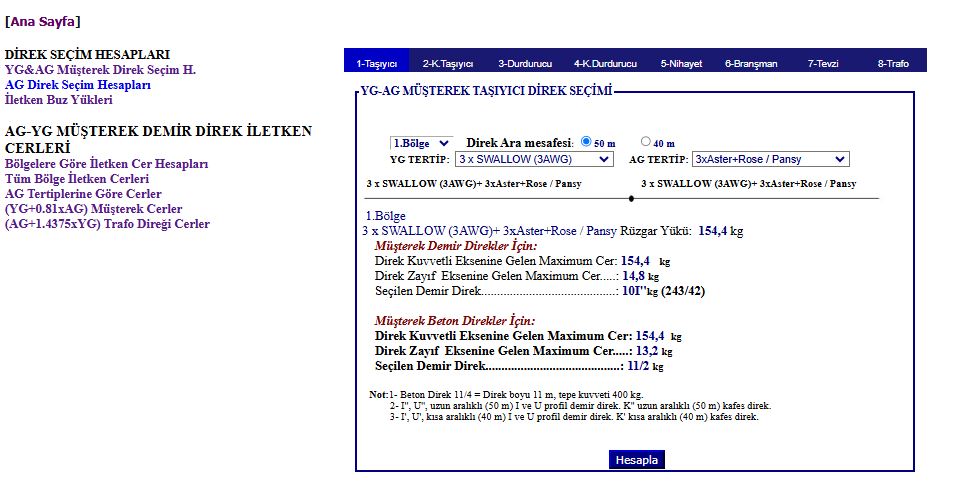Switch to the 8-Trafo tab
979x490 pixels.
point(893,64)
